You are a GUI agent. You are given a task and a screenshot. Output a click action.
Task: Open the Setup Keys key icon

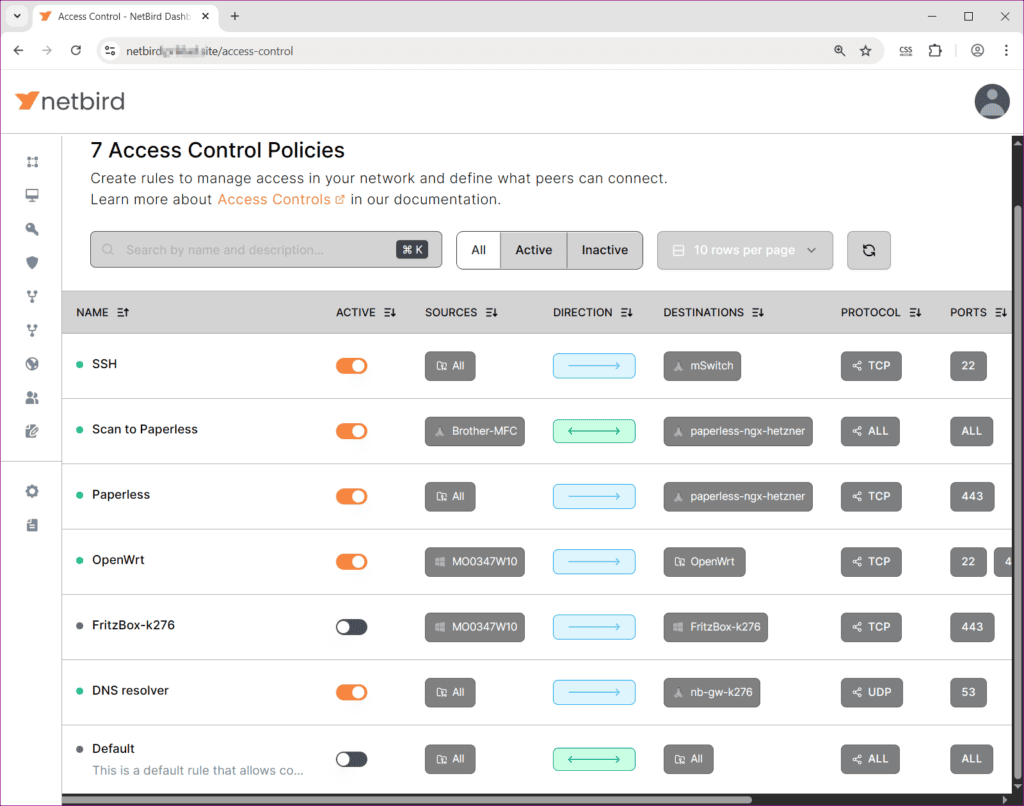[x=32, y=229]
